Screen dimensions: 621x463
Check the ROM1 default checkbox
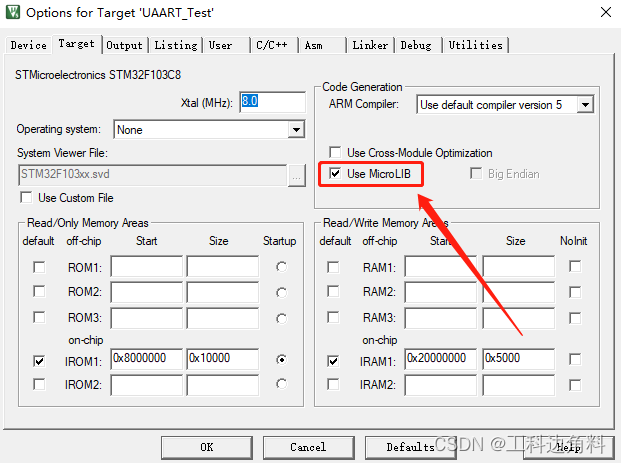tap(39, 267)
